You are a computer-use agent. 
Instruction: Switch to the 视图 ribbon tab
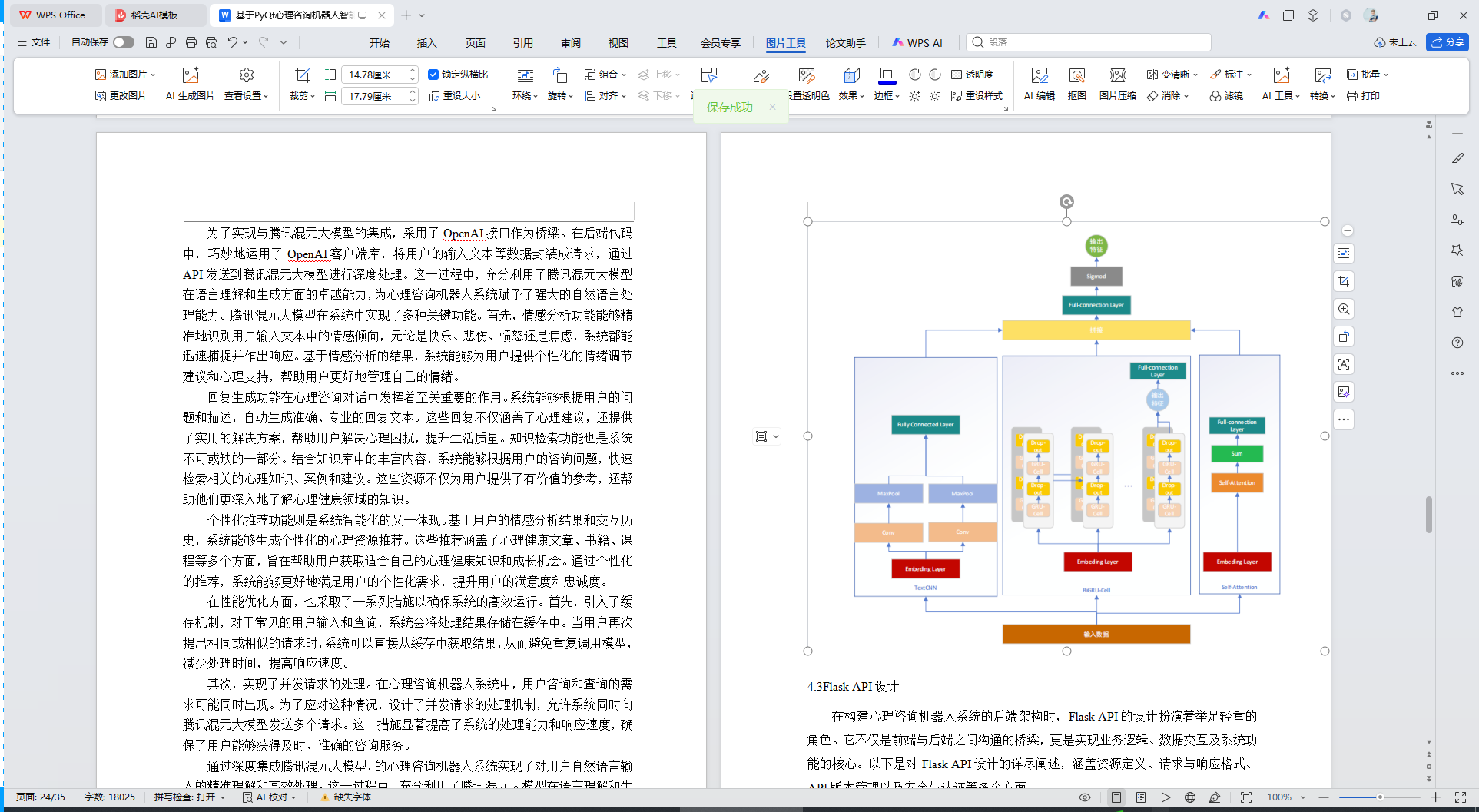618,43
